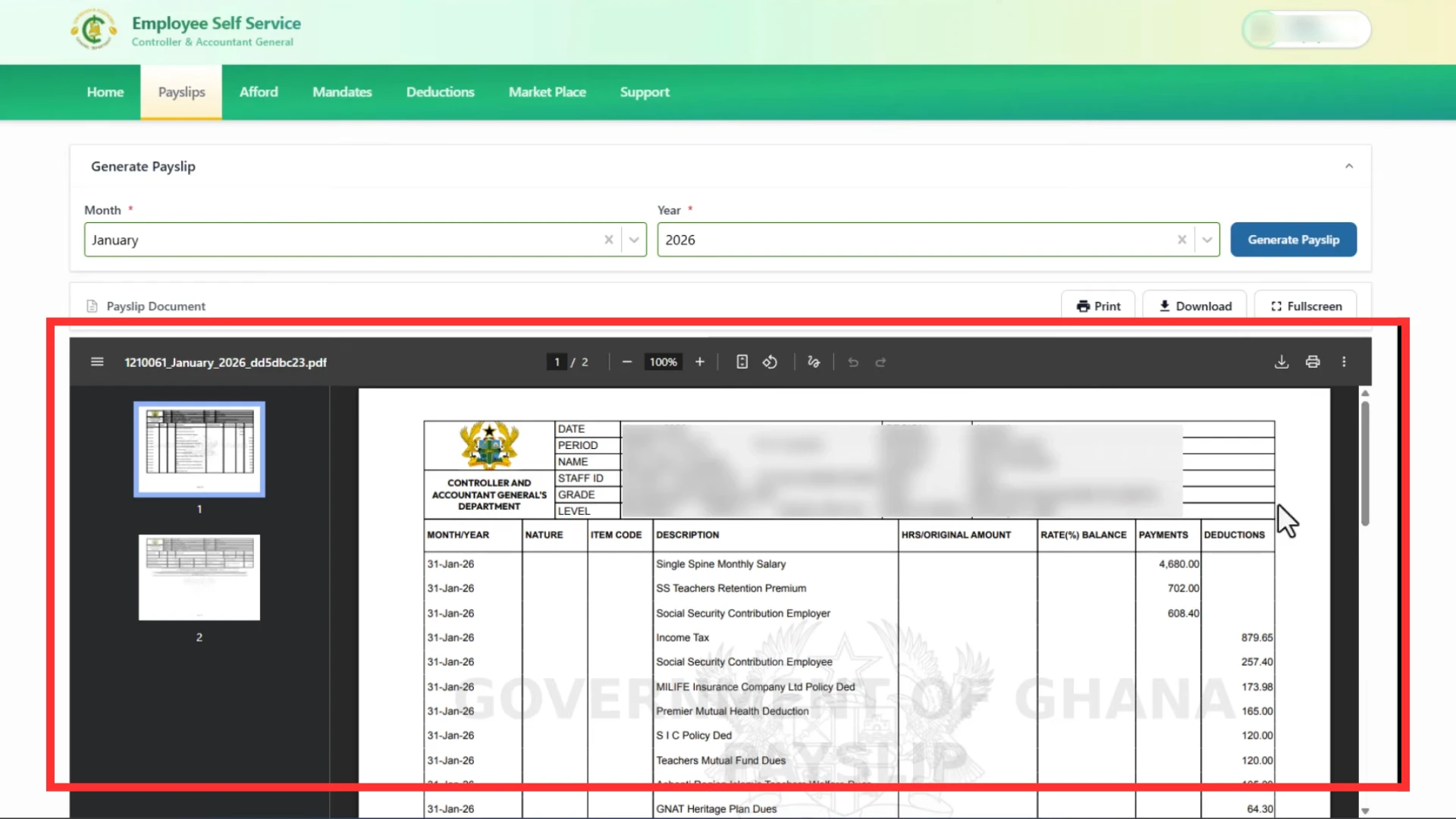
Task: Clear the 2026 year selection
Action: pyautogui.click(x=1181, y=240)
